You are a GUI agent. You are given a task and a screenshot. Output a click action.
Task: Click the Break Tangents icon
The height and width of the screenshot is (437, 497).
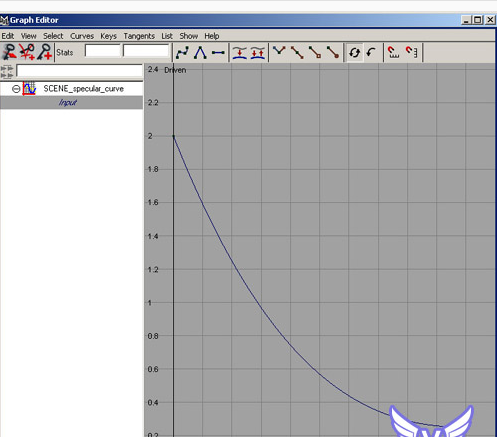click(279, 53)
